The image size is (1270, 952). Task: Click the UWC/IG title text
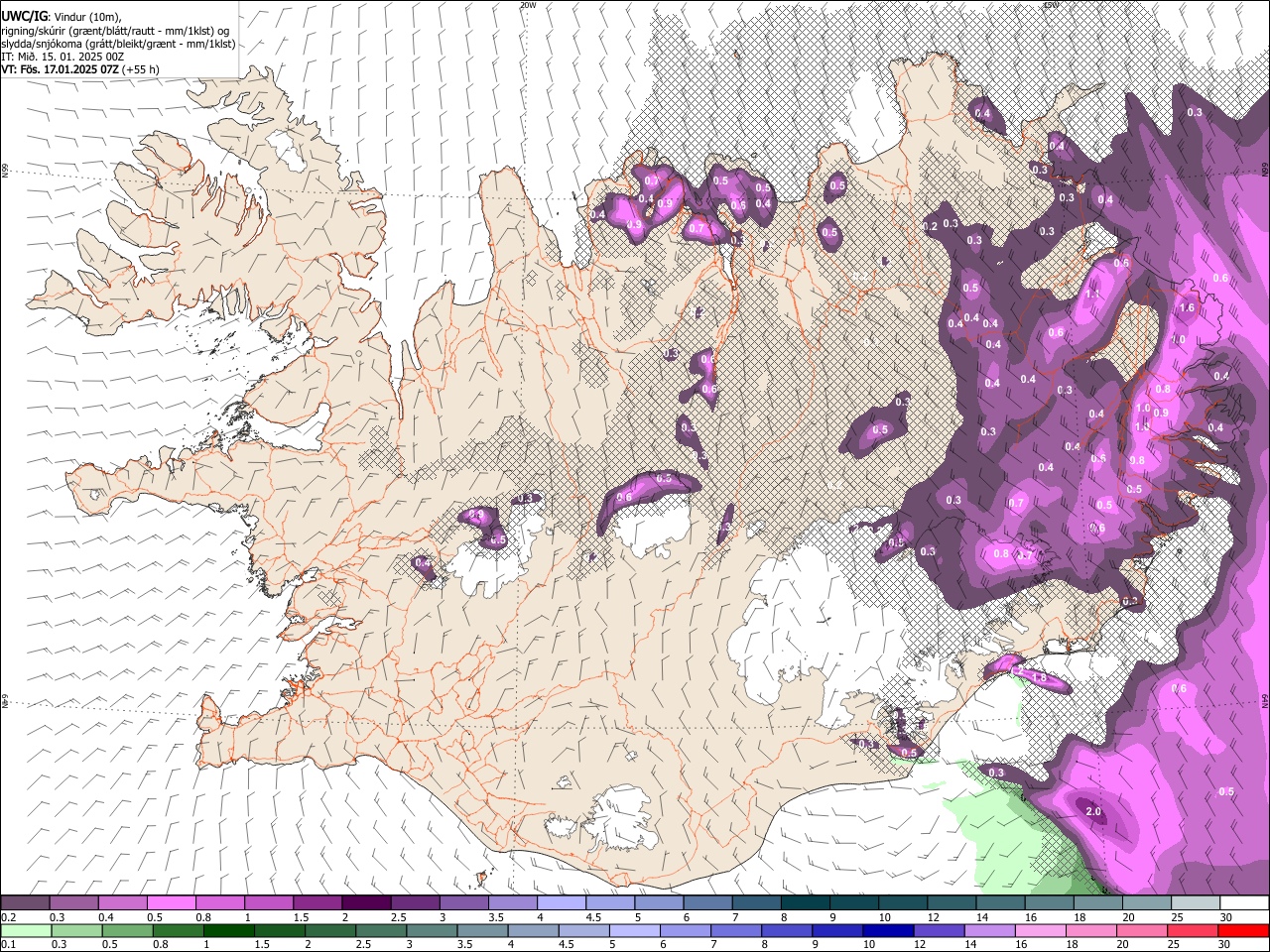coord(24,16)
